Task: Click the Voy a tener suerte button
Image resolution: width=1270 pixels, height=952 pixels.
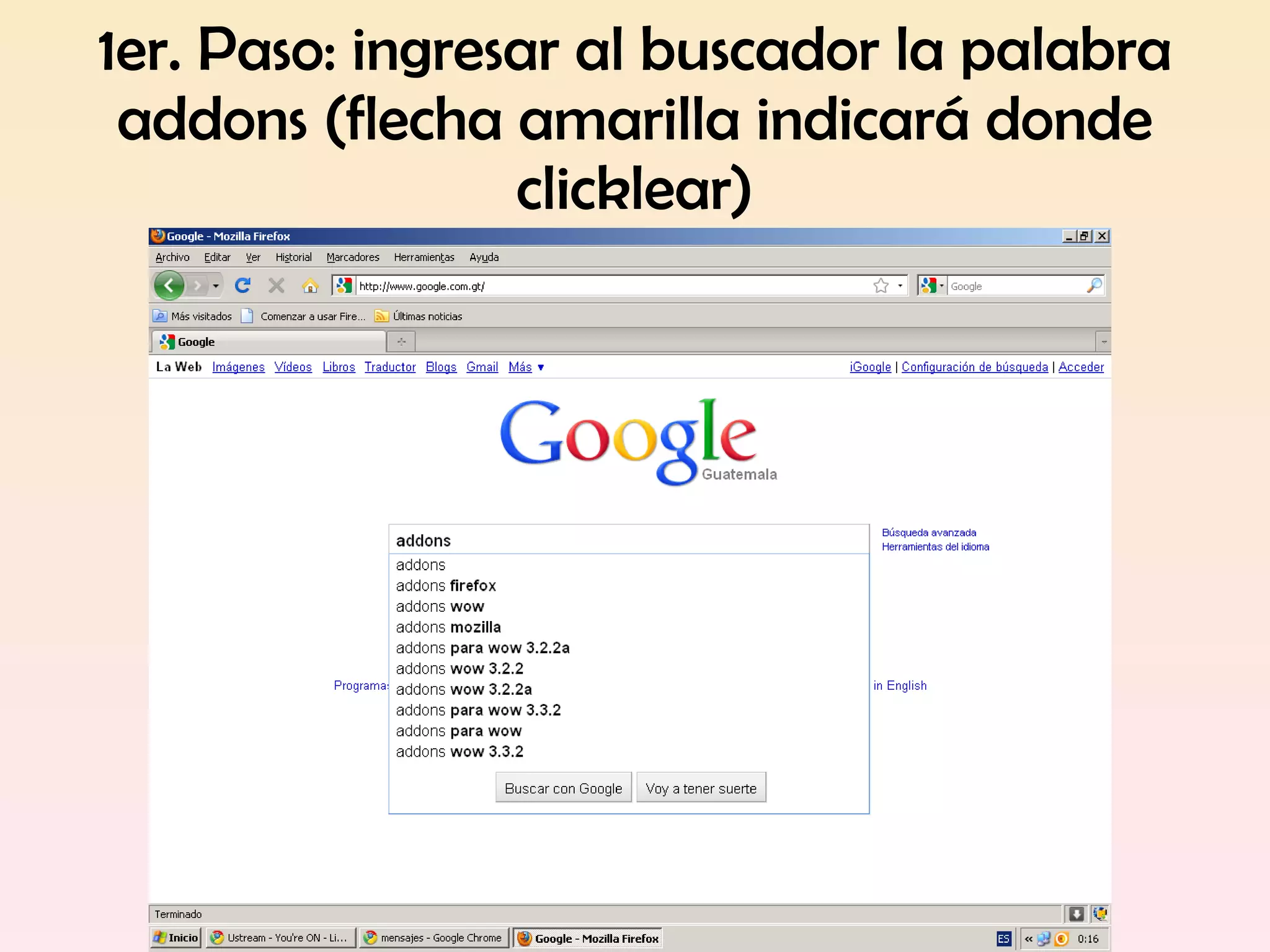Action: (x=701, y=788)
